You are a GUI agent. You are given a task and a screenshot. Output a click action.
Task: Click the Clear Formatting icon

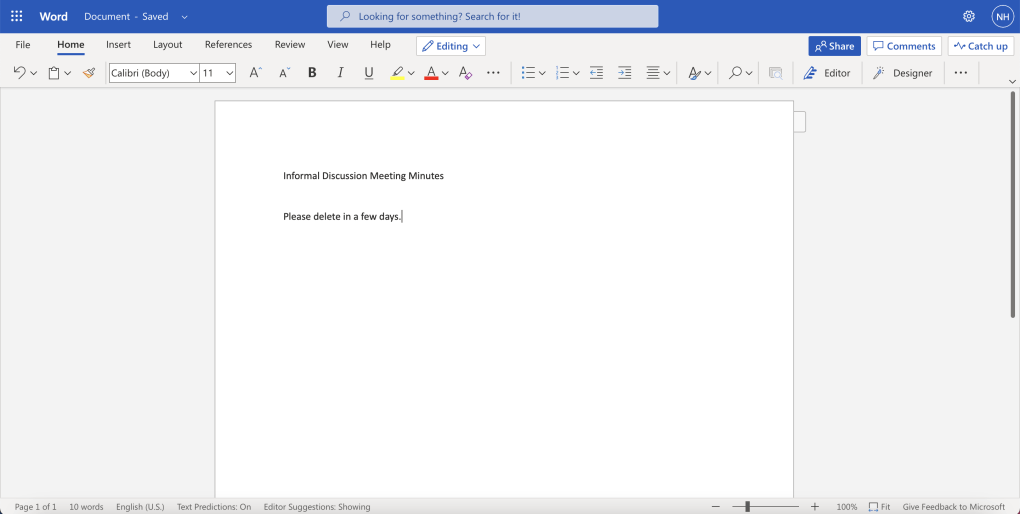coord(465,73)
